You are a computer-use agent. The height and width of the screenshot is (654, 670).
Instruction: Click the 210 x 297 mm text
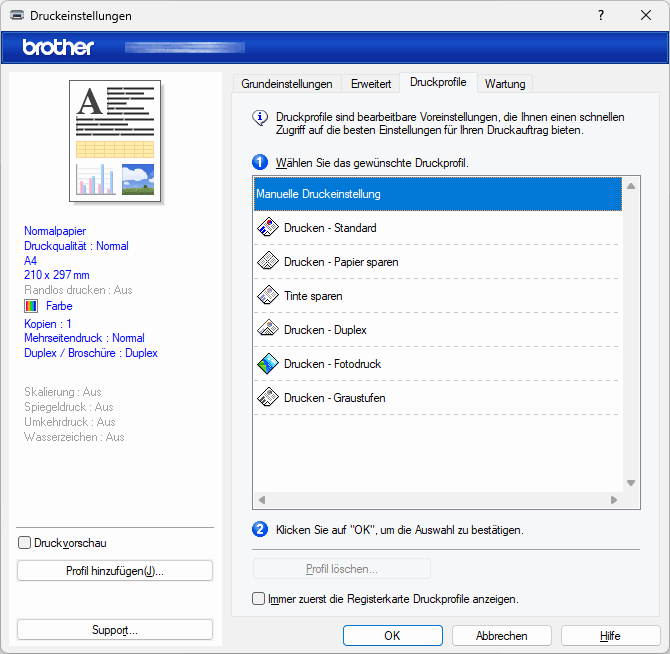(57, 275)
